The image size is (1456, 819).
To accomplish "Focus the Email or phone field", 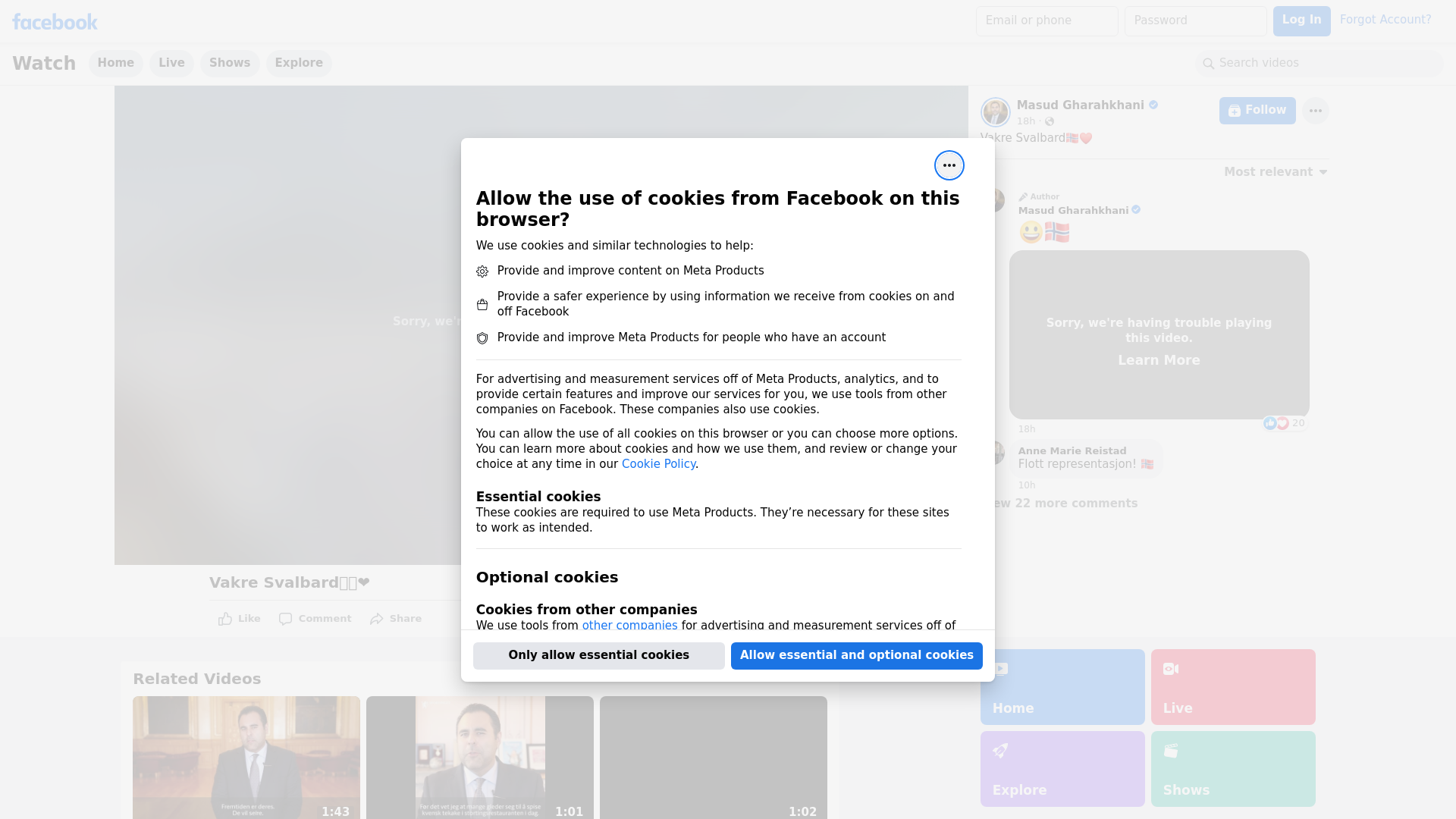I will click(x=1046, y=20).
